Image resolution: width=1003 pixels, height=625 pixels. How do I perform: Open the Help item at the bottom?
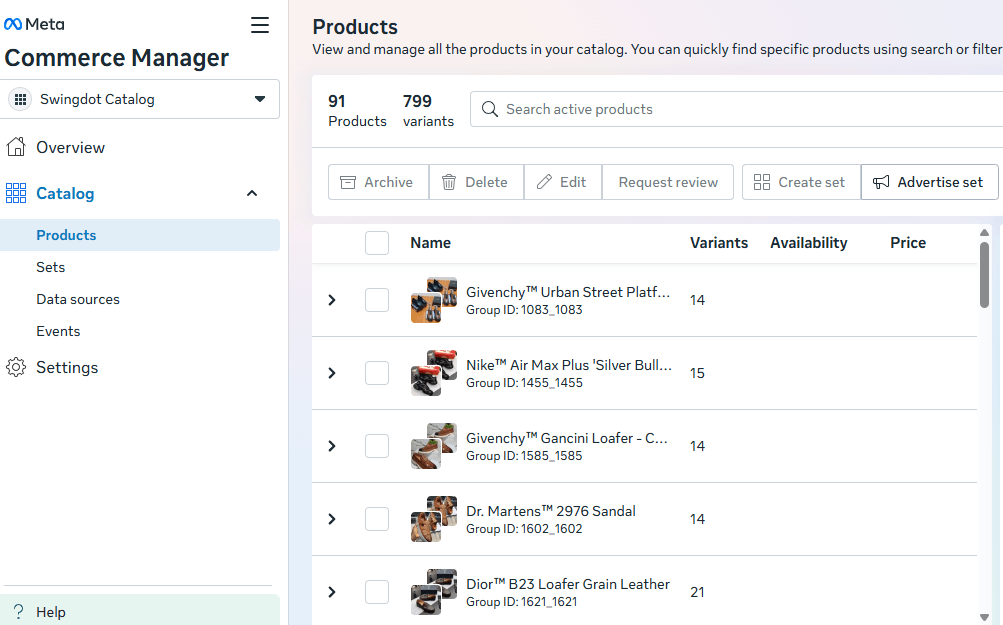click(139, 611)
